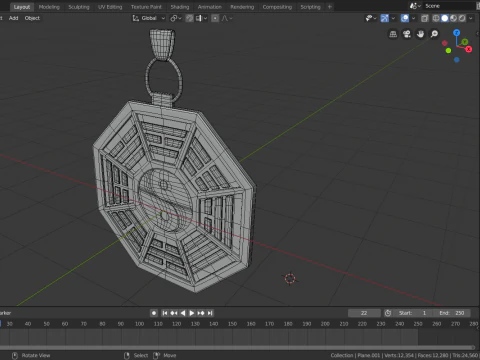The image size is (480, 360).
Task: Open Global transform orientation dropdown
Action: tap(149, 18)
